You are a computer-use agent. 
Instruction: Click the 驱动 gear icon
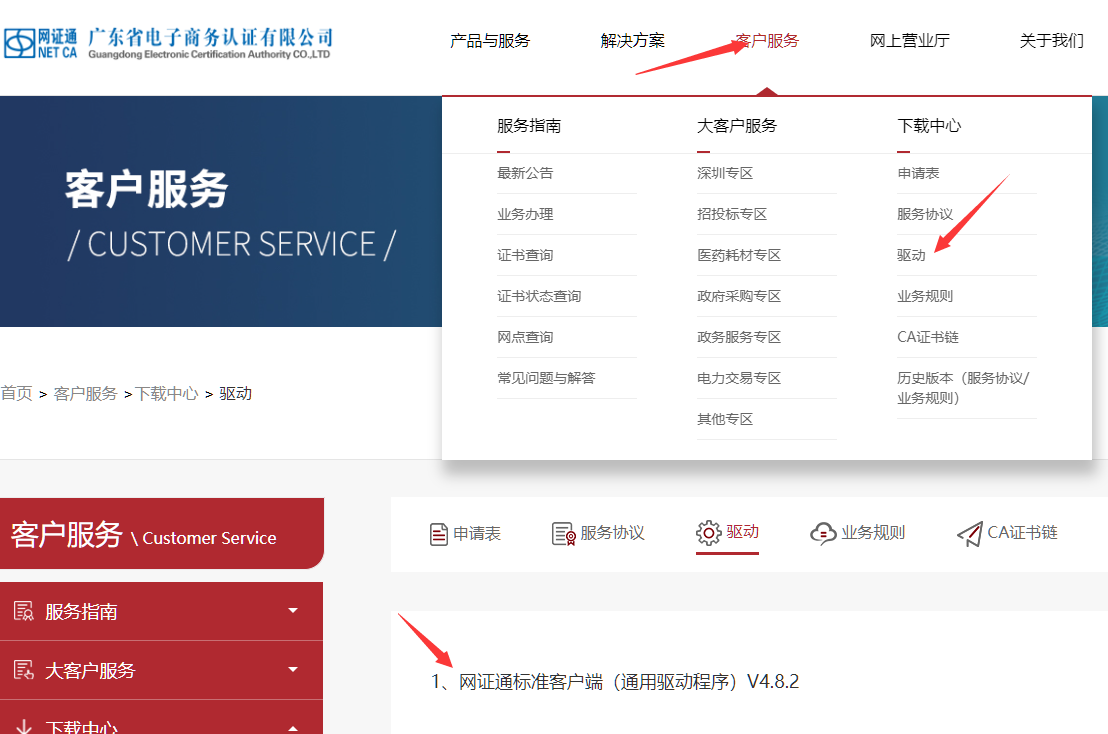coord(709,533)
